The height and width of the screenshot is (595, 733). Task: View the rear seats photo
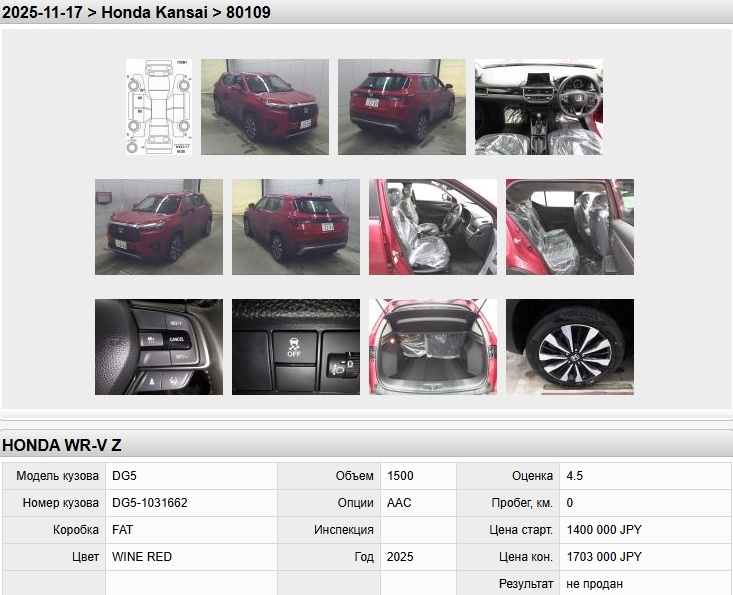(x=569, y=227)
